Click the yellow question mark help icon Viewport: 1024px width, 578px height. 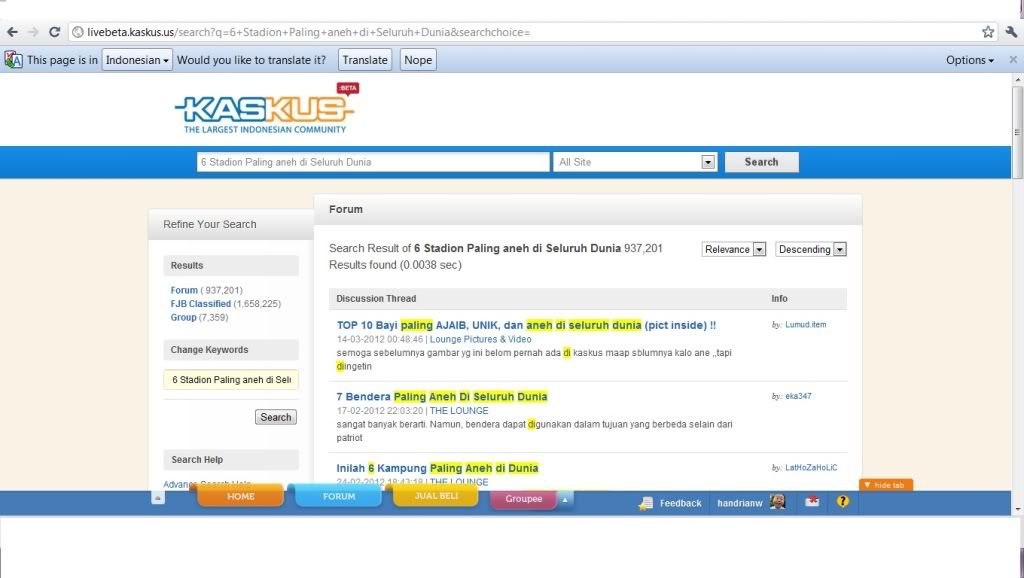coord(842,502)
